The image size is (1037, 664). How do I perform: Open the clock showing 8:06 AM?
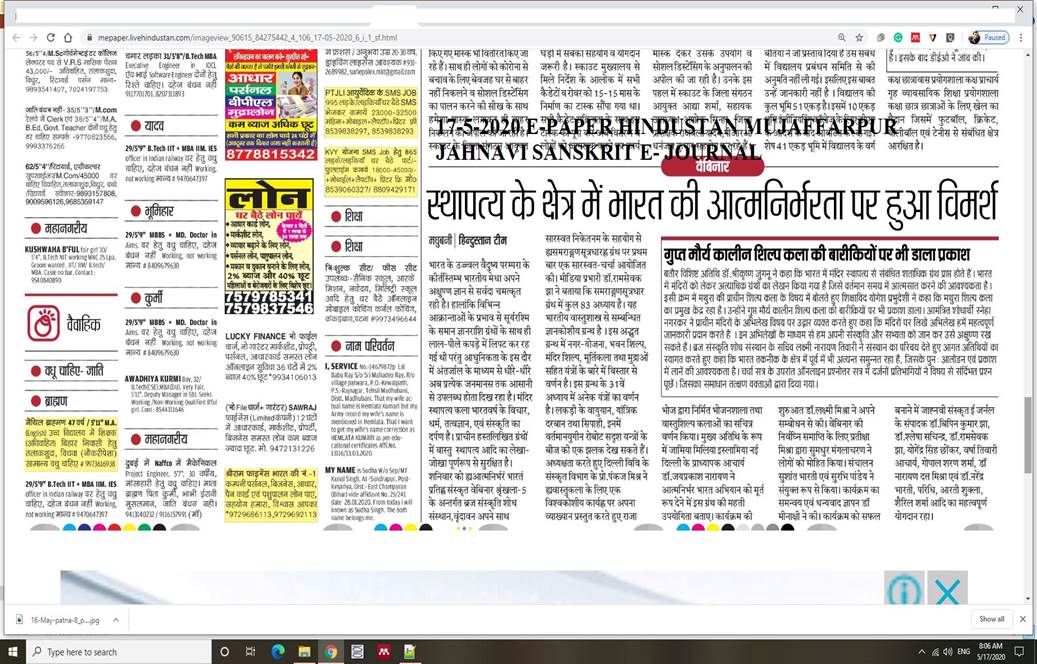point(991,652)
